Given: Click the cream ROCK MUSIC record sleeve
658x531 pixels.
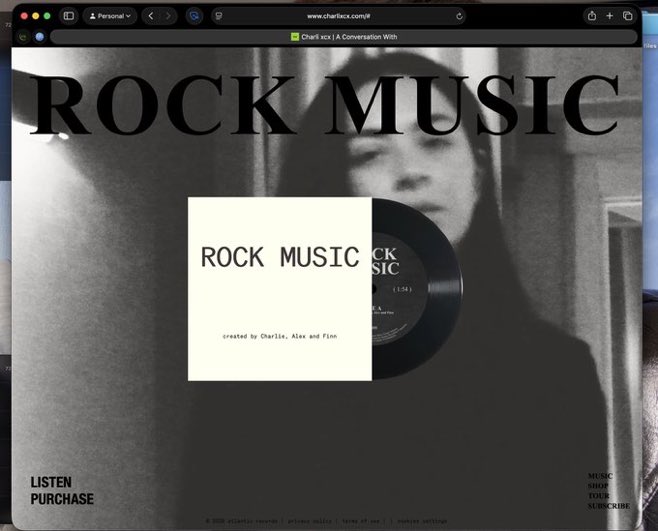Looking at the screenshot, I should 280,289.
